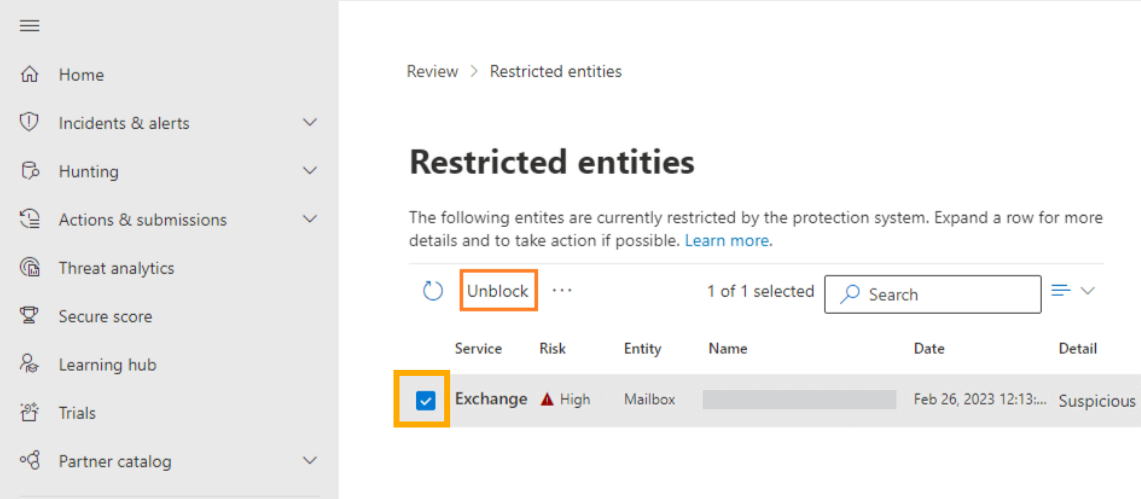This screenshot has width=1141, height=499.
Task: Open the view options dropdown arrow
Action: coord(1088,291)
